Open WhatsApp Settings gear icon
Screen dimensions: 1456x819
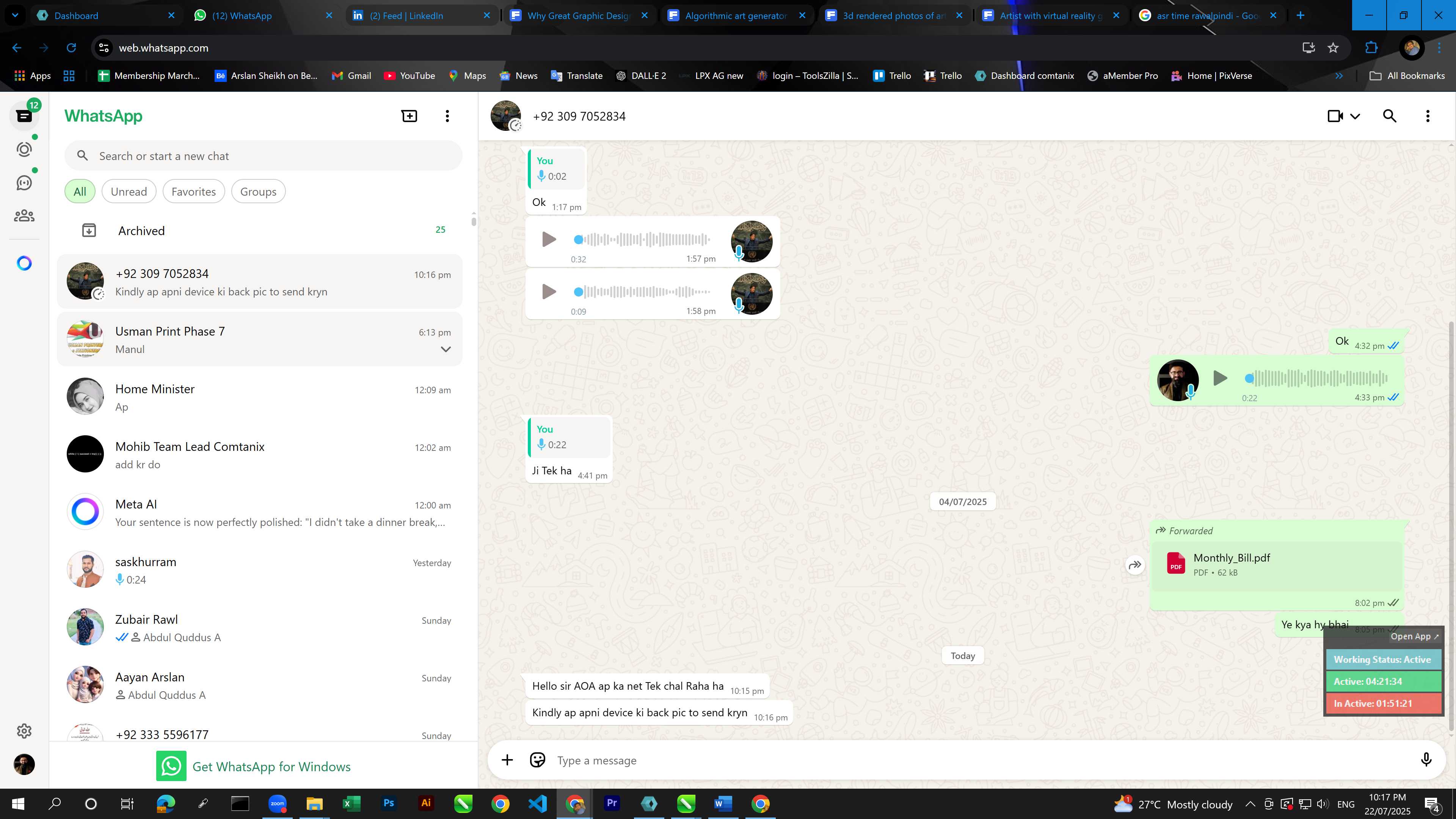tap(24, 731)
